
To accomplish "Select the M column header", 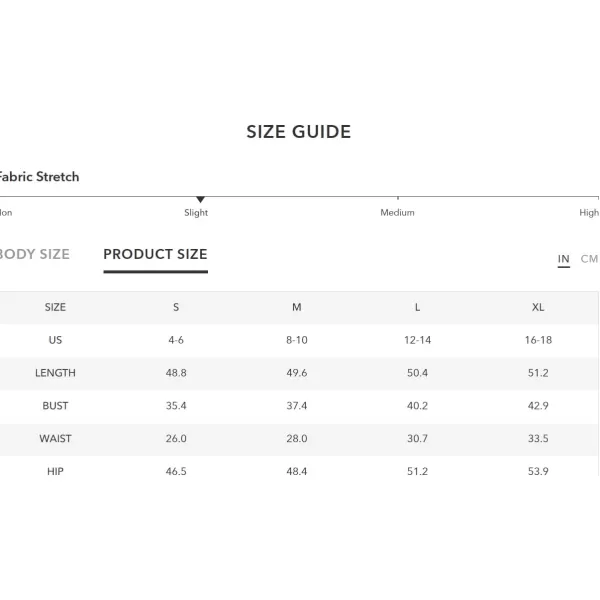I will click(297, 307).
